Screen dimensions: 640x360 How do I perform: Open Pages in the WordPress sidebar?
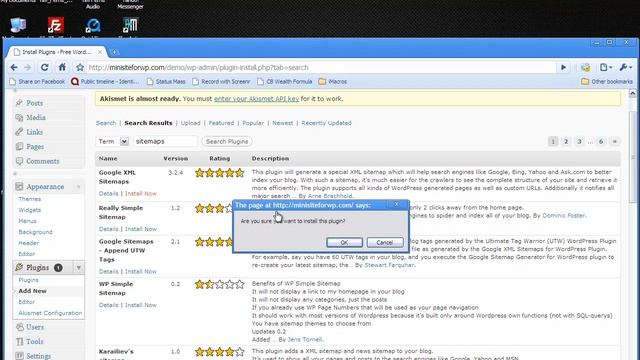pos(35,147)
